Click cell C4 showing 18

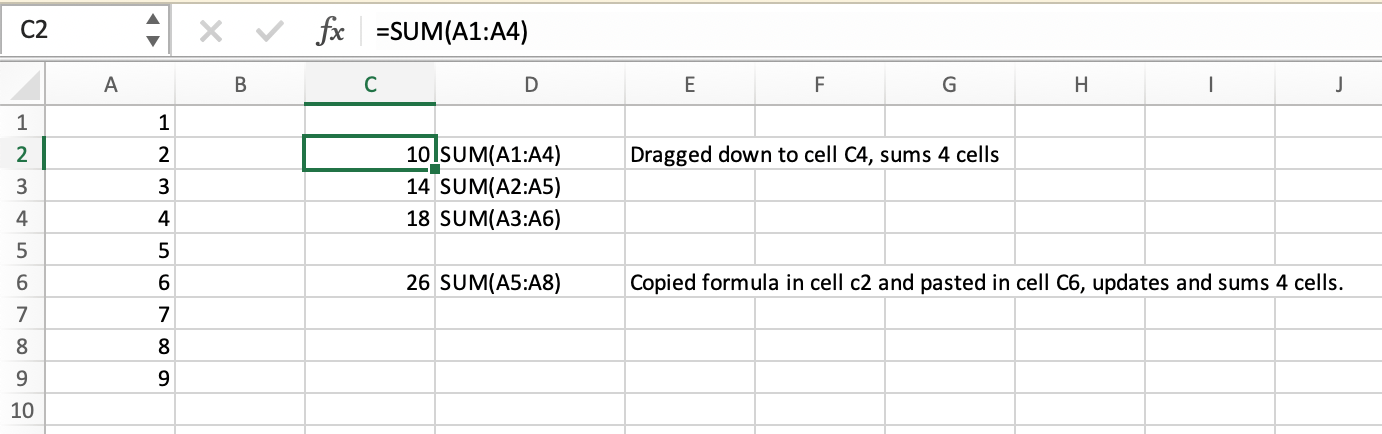point(370,218)
